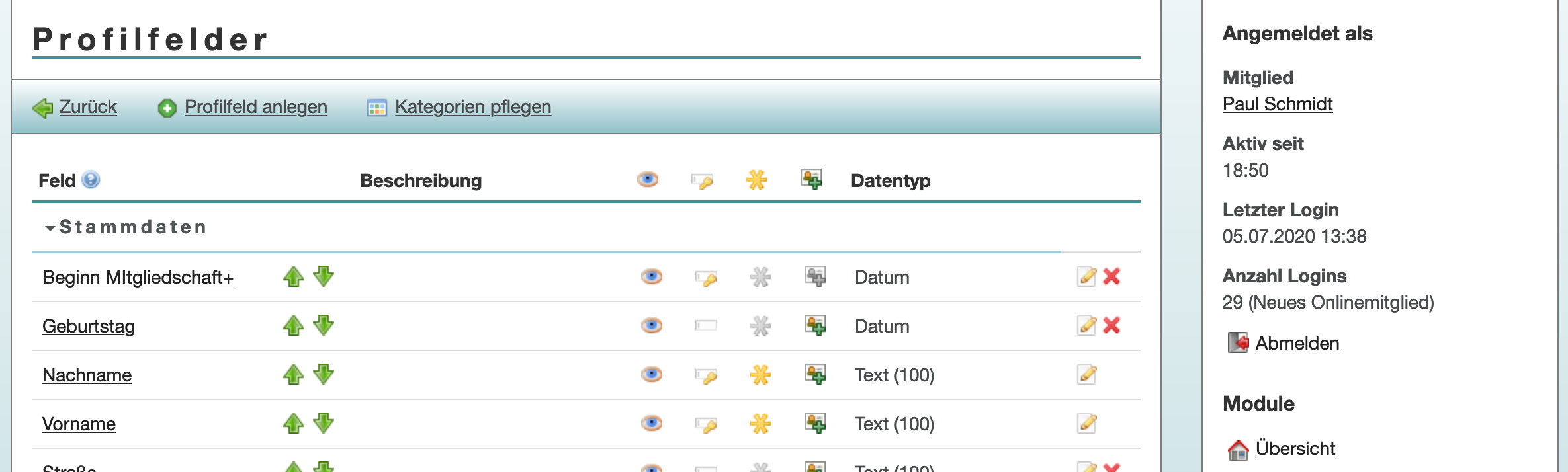This screenshot has width=1568, height=472.
Task: Collapse the Stammdaten category
Action: point(50,228)
